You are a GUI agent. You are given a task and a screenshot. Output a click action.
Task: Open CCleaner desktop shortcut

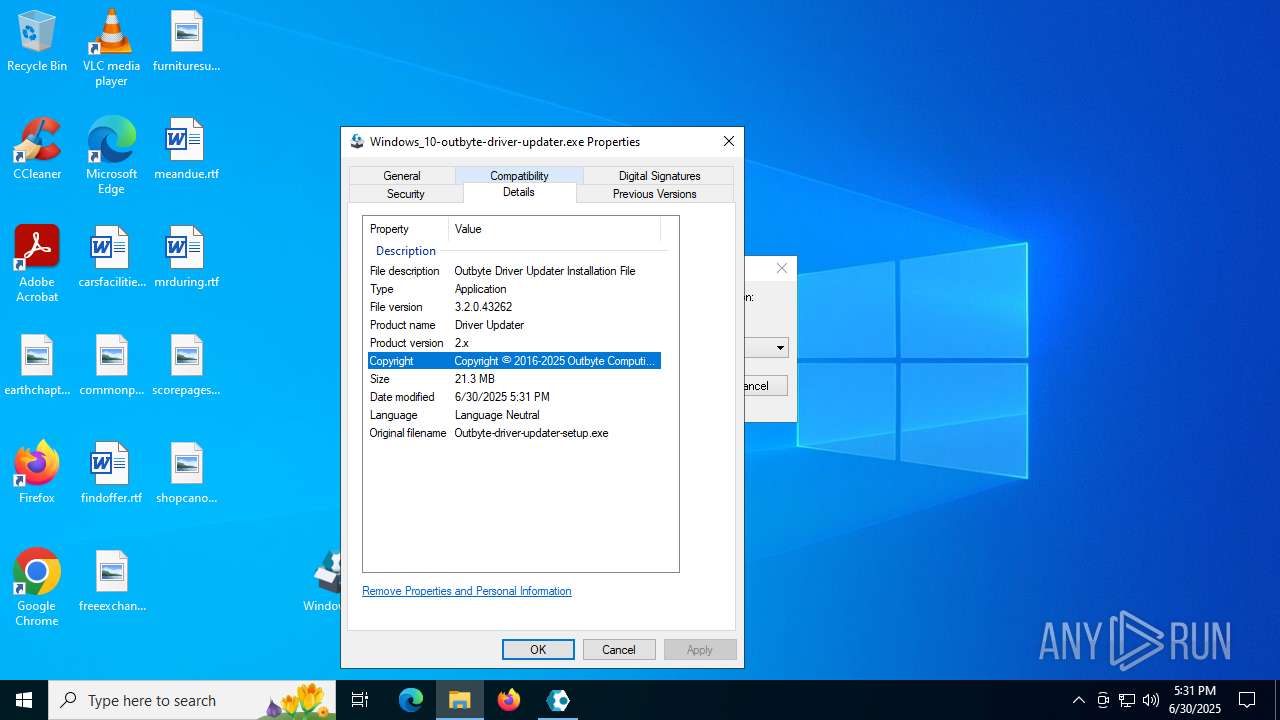coord(37,150)
